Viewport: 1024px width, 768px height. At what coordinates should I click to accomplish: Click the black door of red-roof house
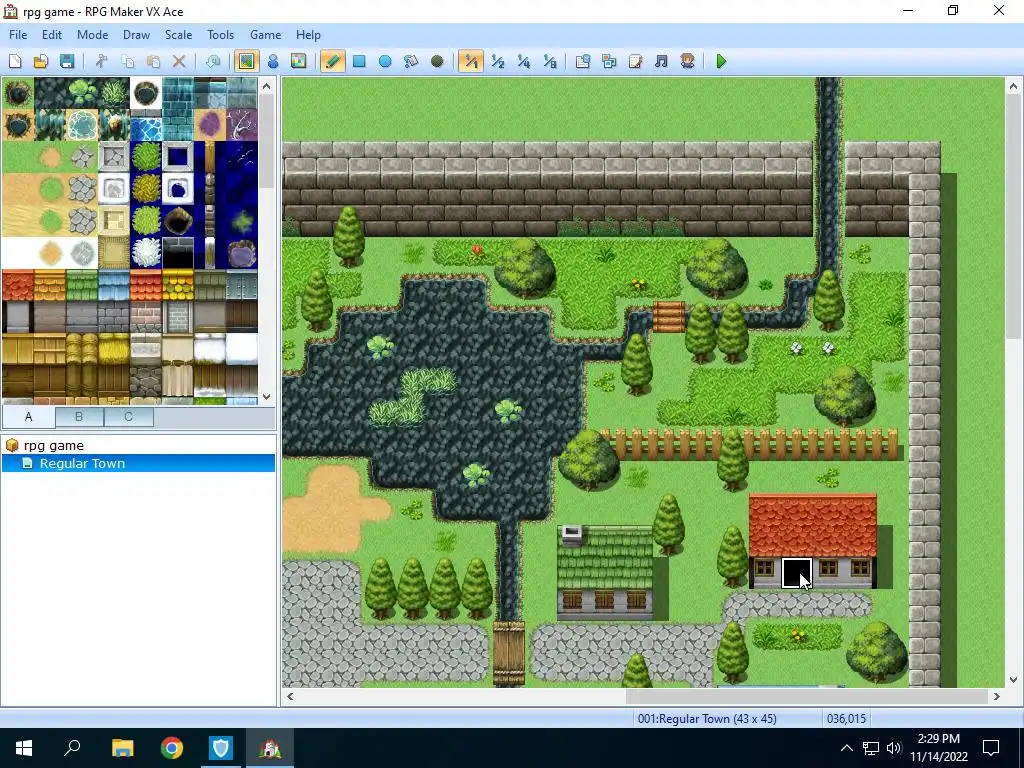tap(796, 573)
